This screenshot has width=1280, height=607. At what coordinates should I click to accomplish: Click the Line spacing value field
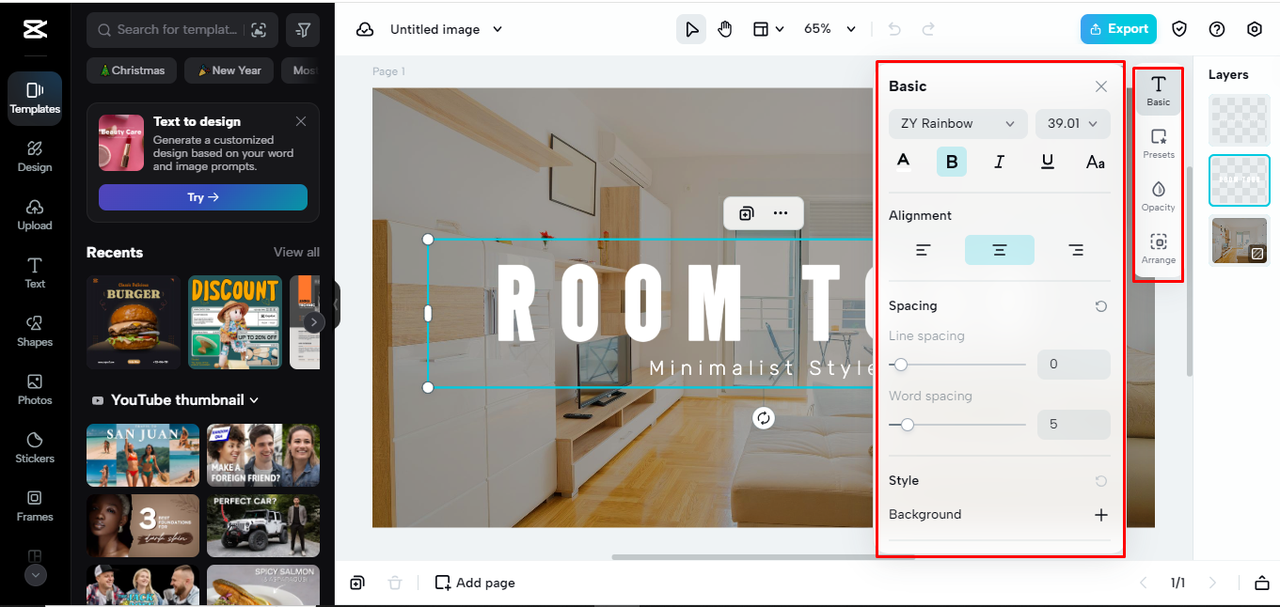pos(1073,365)
